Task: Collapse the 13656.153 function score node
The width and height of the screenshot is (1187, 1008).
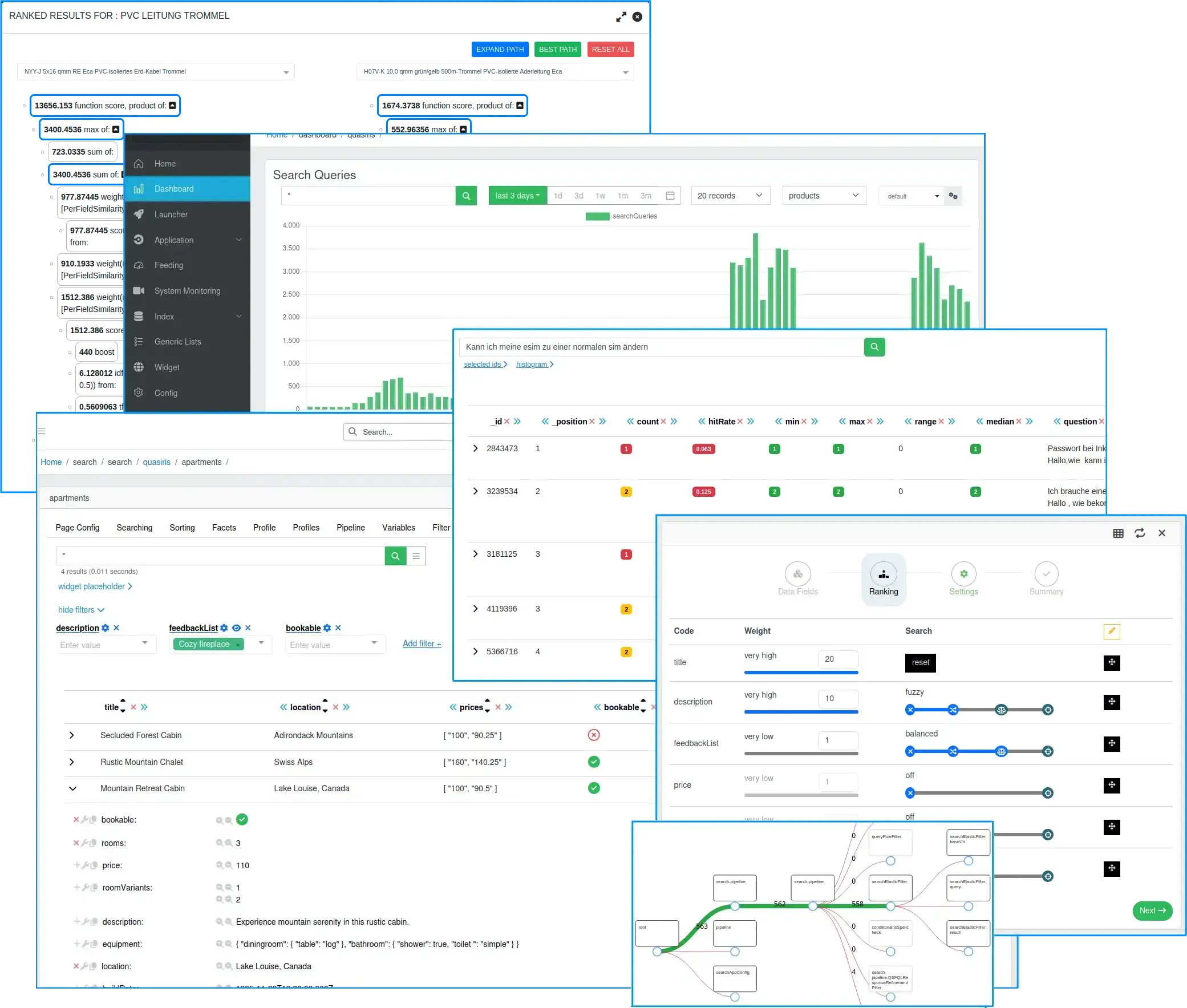Action: 172,106
